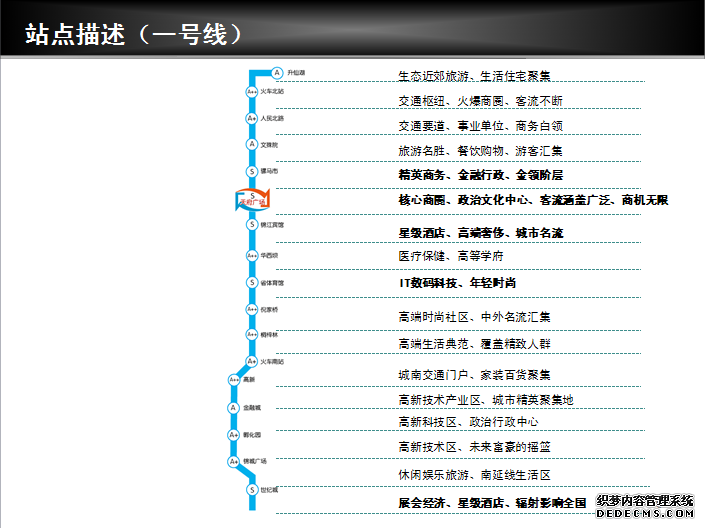Screen dimensions: 705x528
Task: Click the 火车南站 A+ station marker
Action: point(252,361)
